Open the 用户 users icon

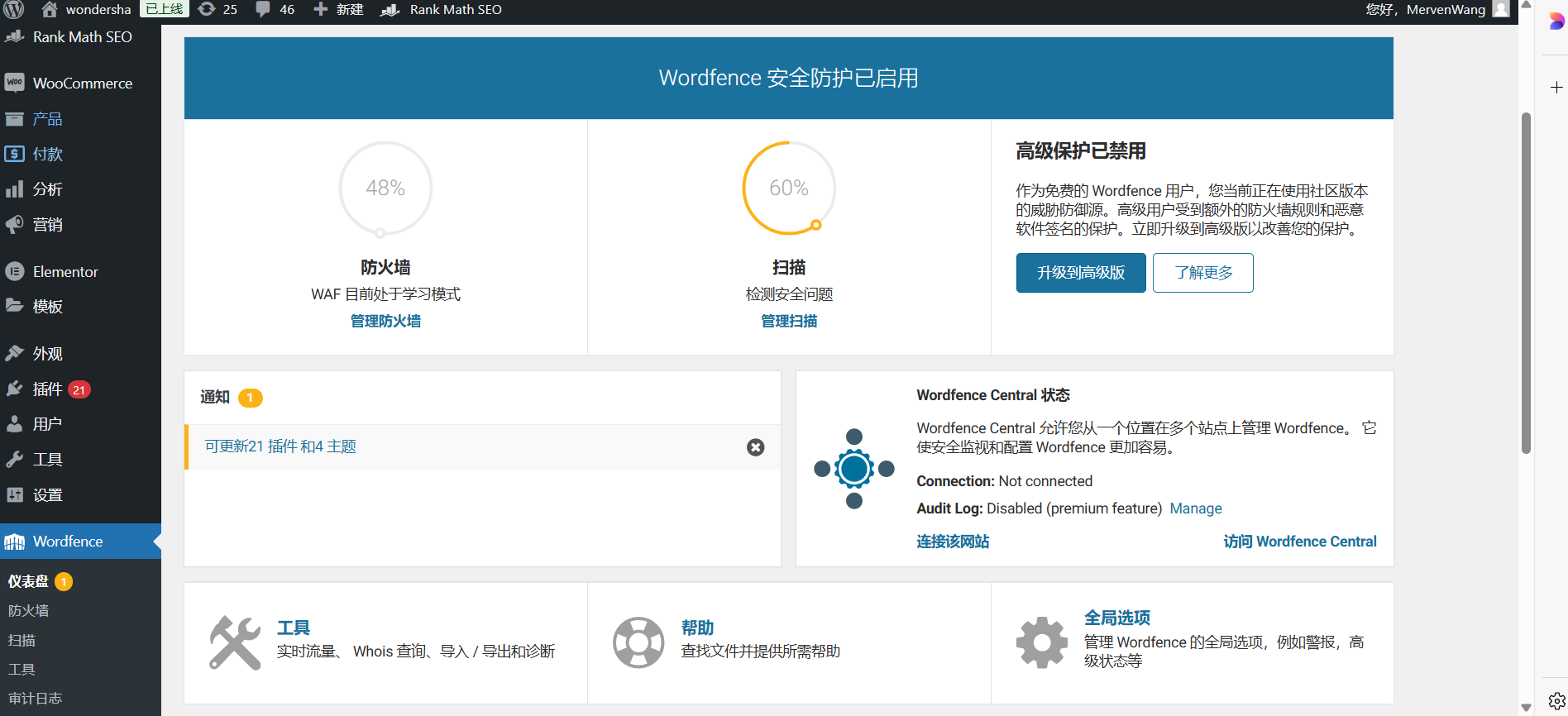pyautogui.click(x=14, y=424)
